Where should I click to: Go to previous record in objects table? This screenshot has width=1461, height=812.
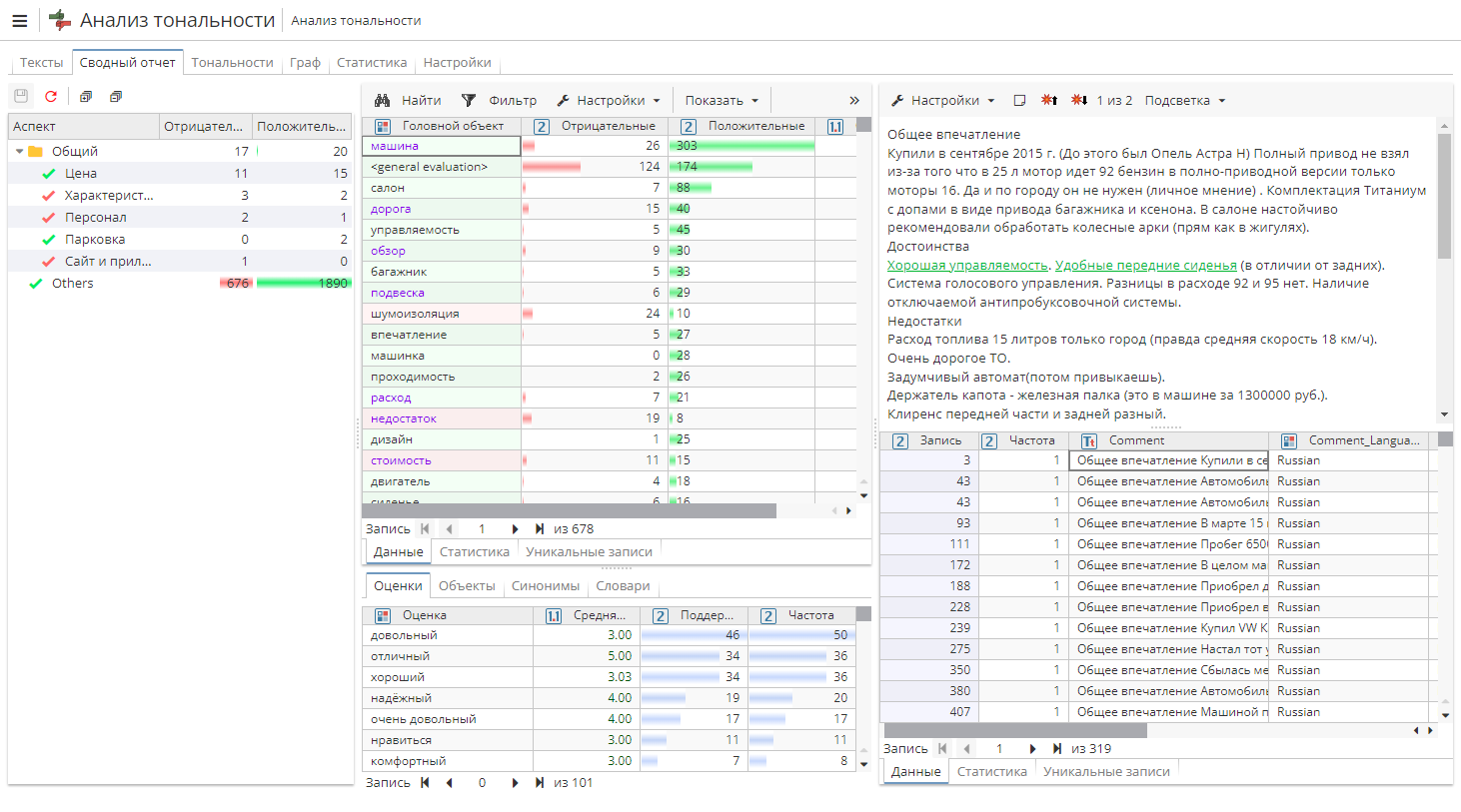tap(450, 529)
